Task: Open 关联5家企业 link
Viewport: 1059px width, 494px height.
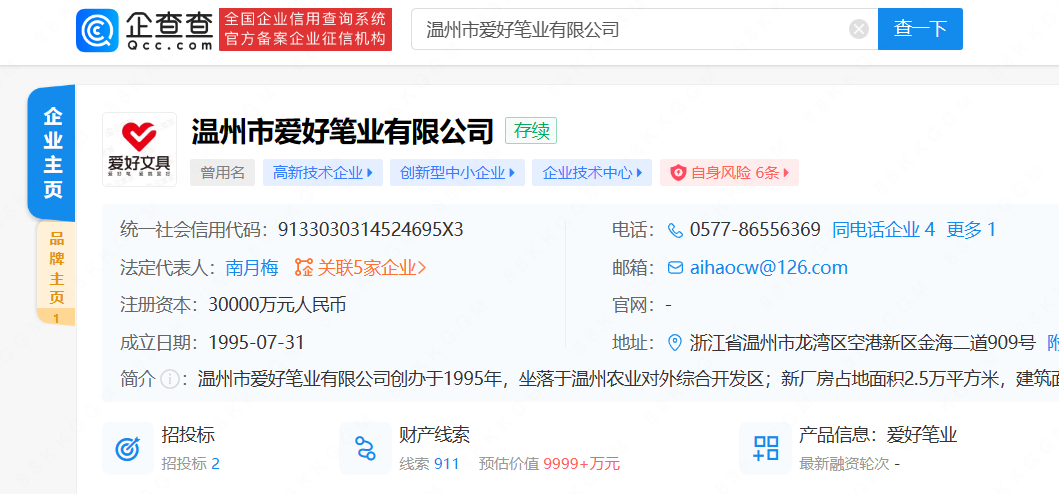Action: (371, 268)
